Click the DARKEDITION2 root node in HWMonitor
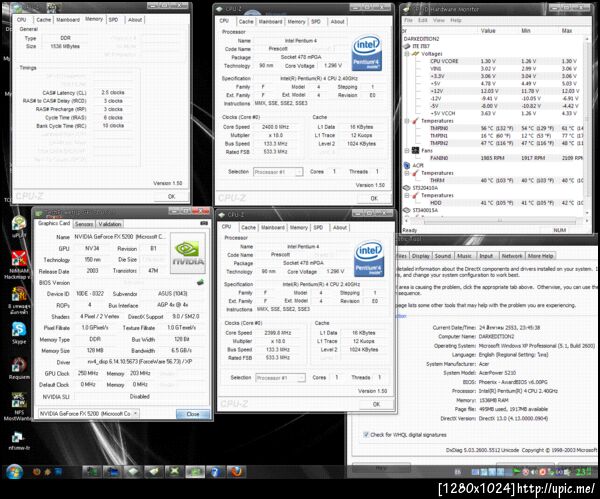 [x=421, y=39]
